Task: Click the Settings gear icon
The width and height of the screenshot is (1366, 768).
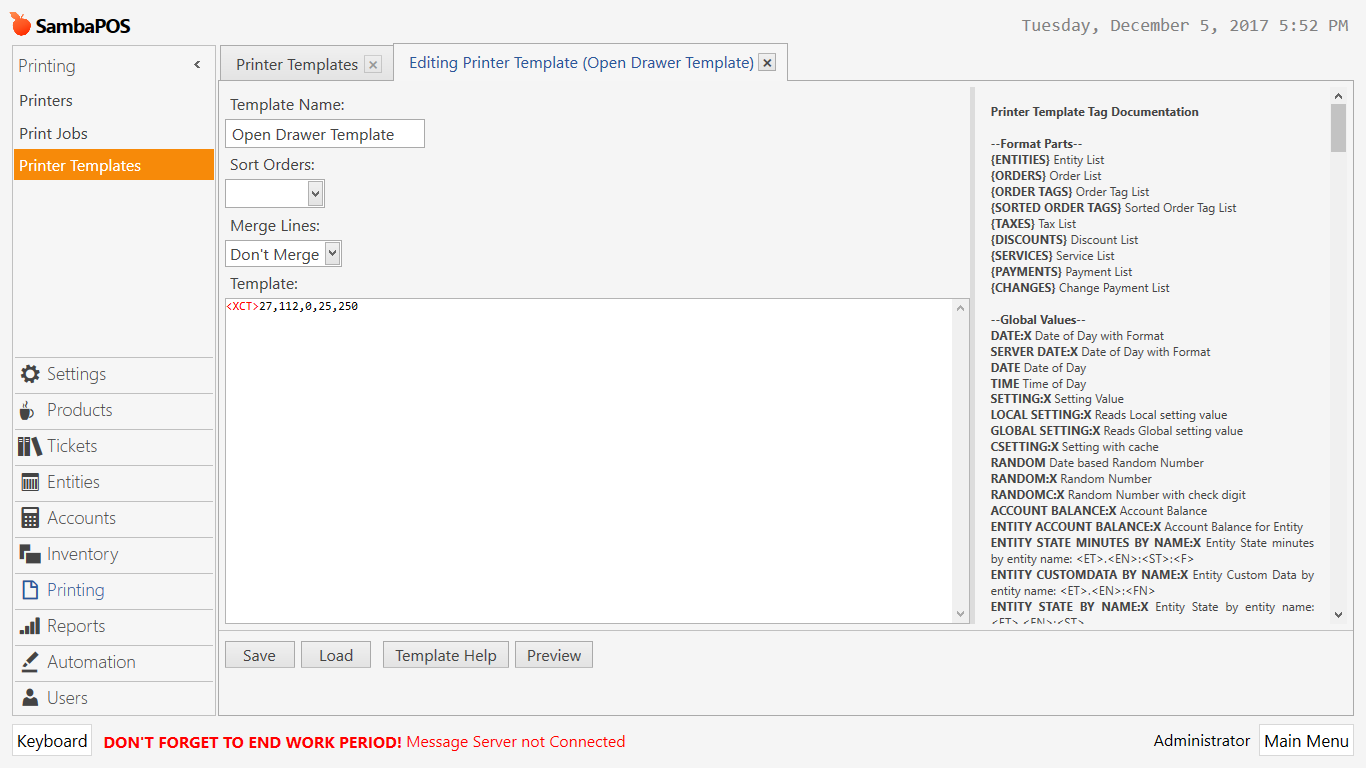Action: click(30, 374)
